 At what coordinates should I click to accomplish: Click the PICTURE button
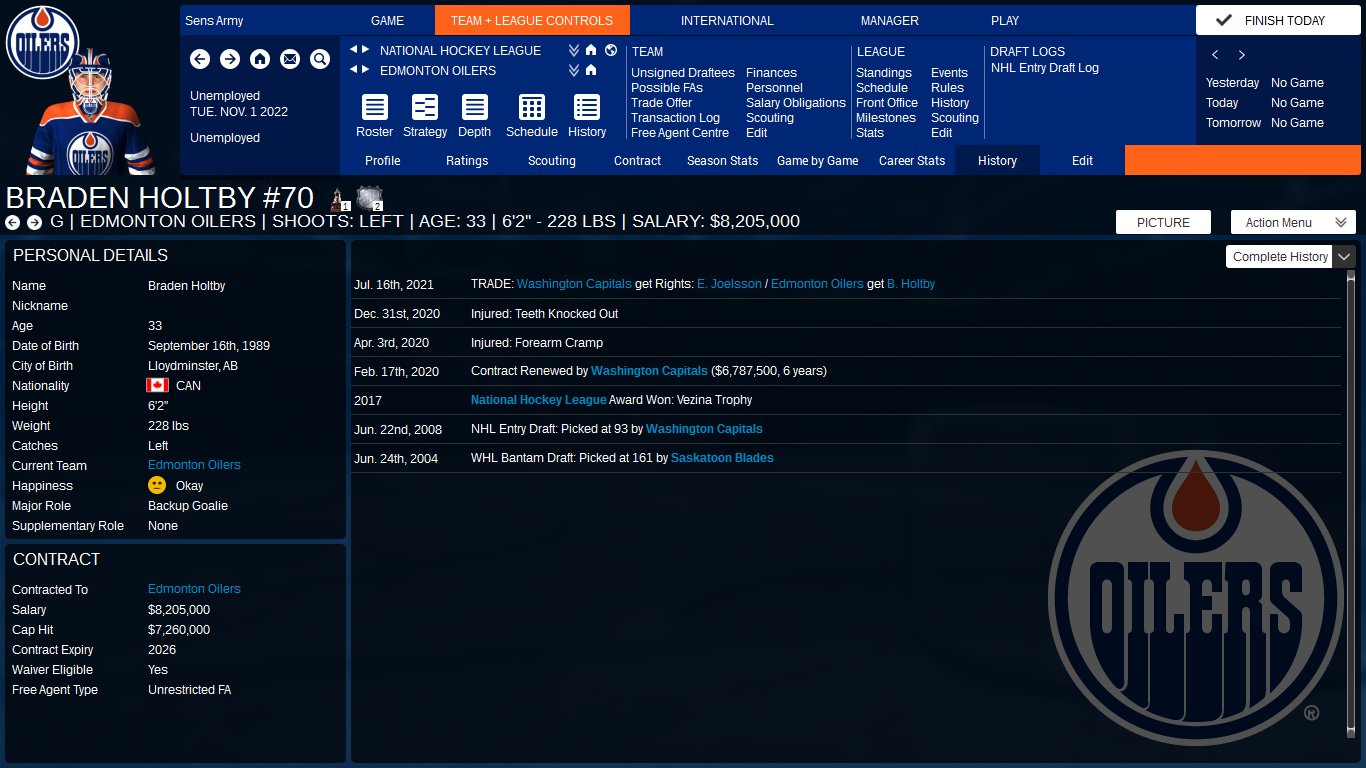tap(1163, 222)
